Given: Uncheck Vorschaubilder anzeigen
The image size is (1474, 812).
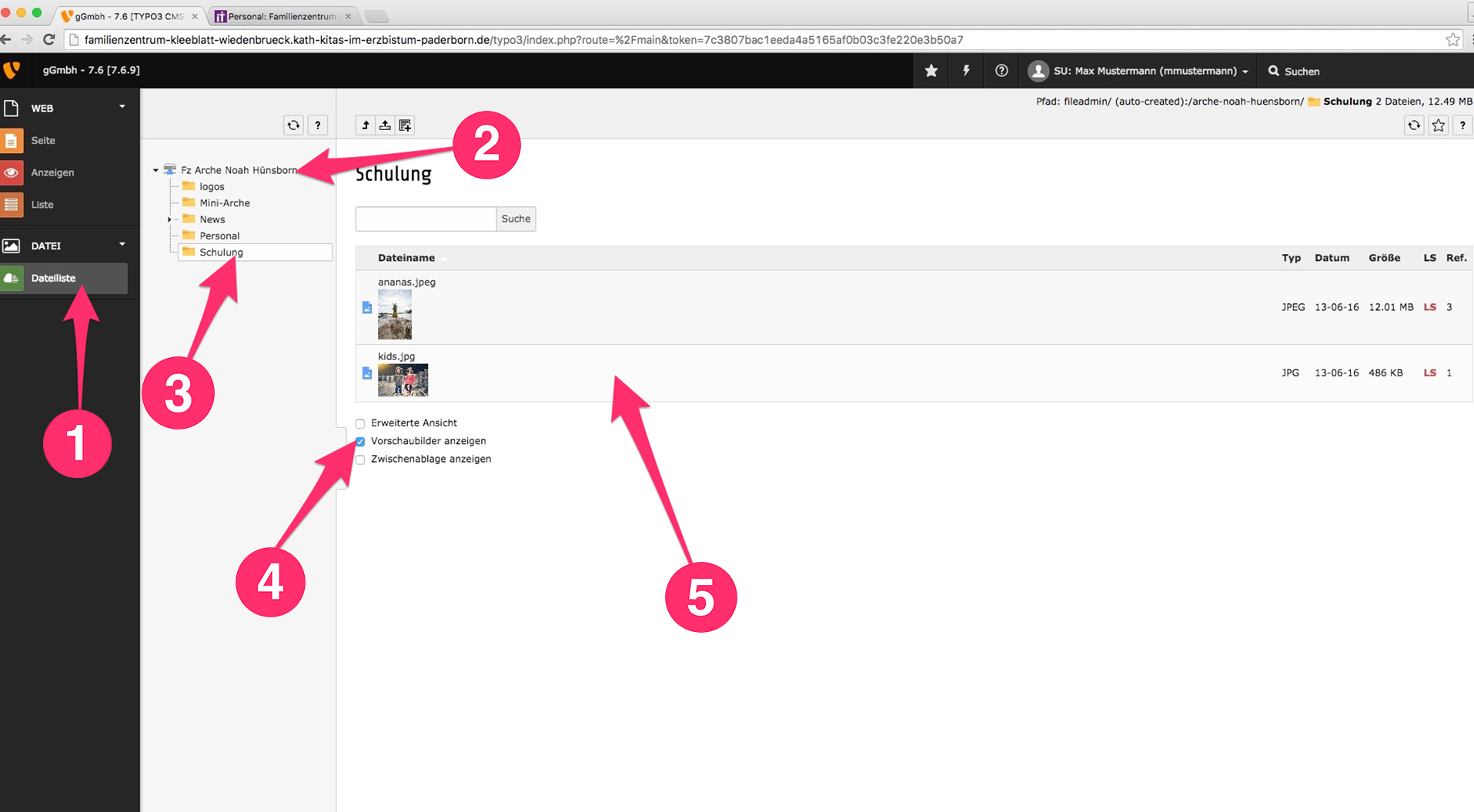Looking at the screenshot, I should (360, 442).
